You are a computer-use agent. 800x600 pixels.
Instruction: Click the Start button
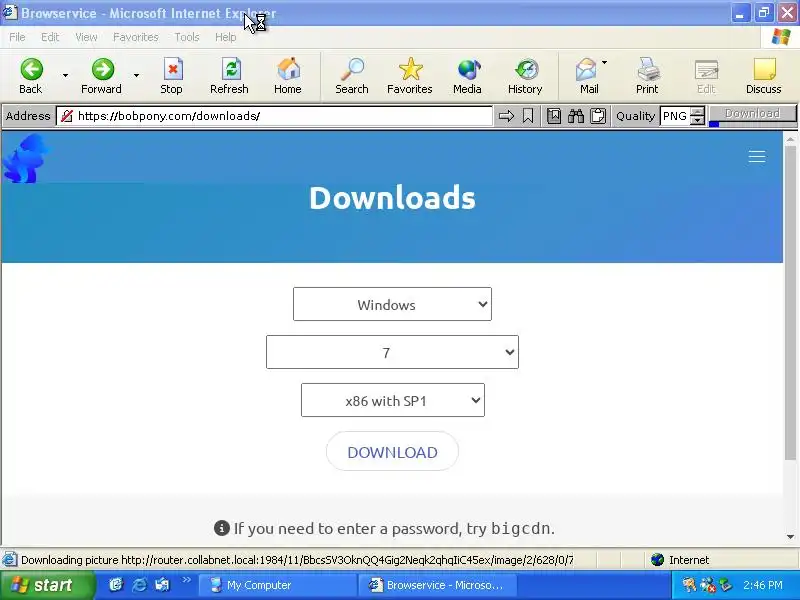click(x=46, y=585)
